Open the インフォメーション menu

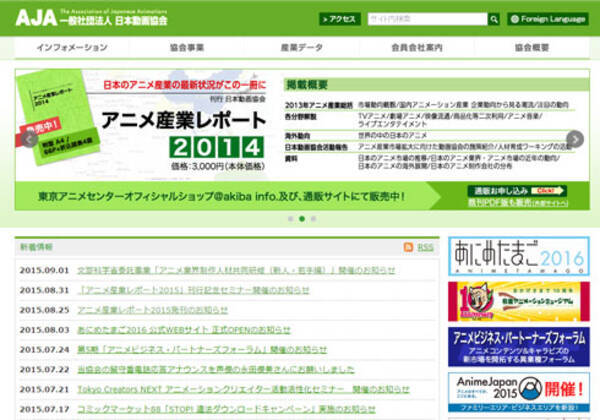pyautogui.click(x=73, y=48)
